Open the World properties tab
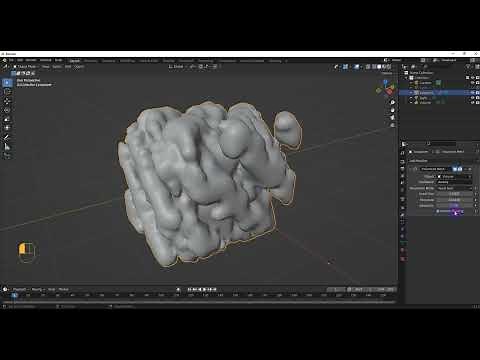Viewport: 480px width, 360px height. [x=403, y=191]
